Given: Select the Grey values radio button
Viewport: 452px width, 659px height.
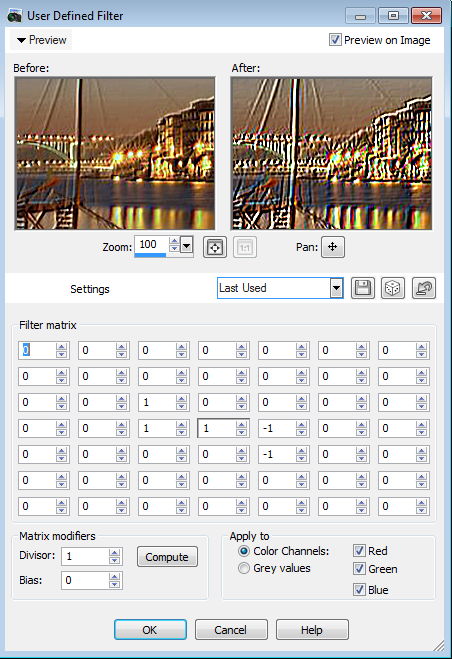Looking at the screenshot, I should click(243, 568).
